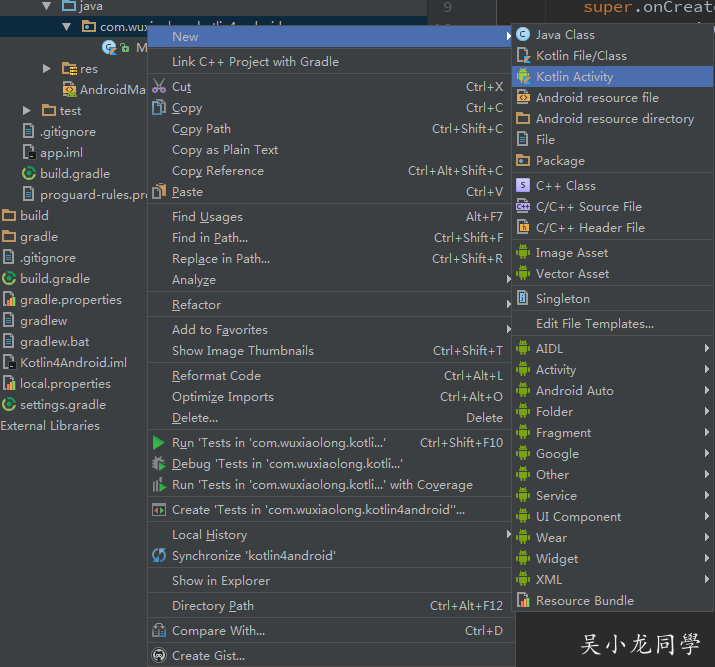
Task: Select settings.gradle in project tree
Action: click(x=63, y=405)
